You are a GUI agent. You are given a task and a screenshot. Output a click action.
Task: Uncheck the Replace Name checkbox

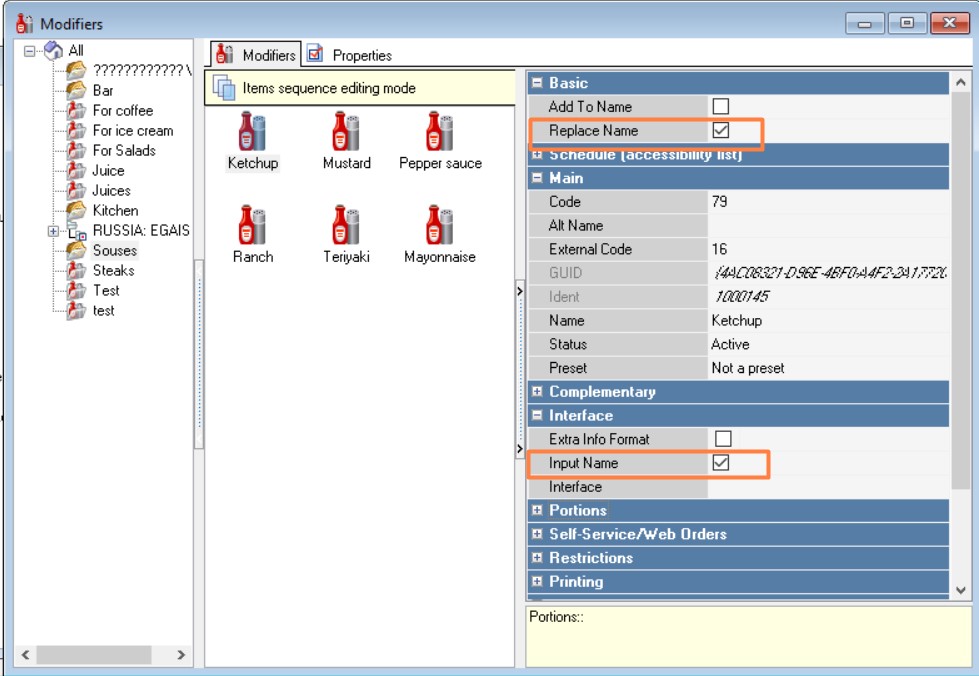pos(721,130)
